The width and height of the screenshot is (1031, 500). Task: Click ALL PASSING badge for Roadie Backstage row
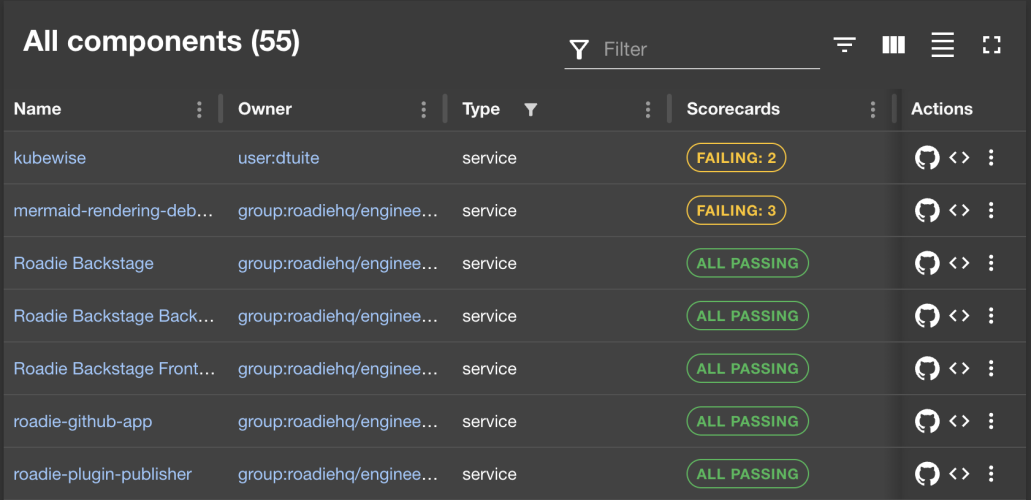tap(748, 263)
